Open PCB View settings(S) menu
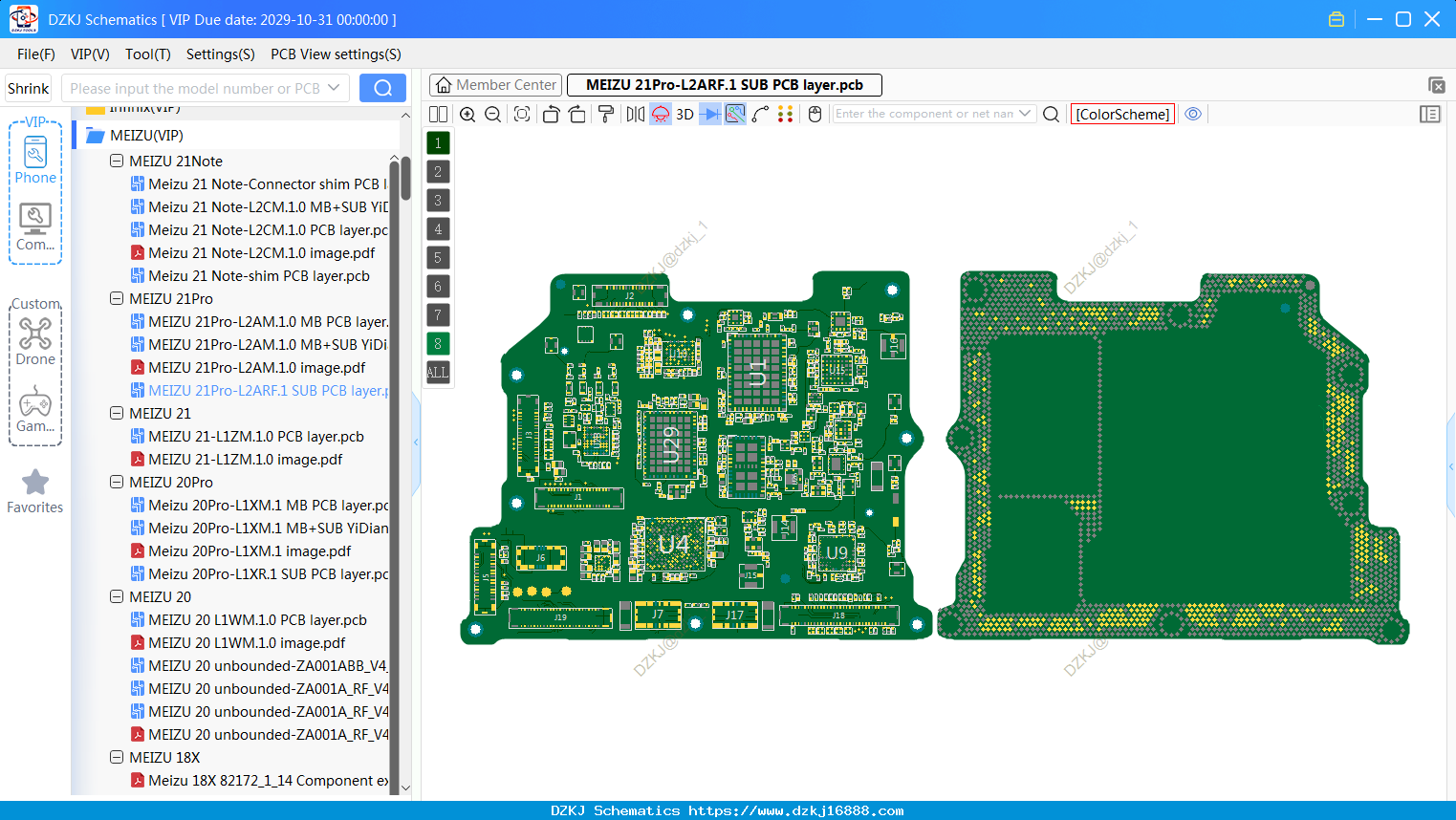This screenshot has width=1456, height=820. [x=336, y=54]
